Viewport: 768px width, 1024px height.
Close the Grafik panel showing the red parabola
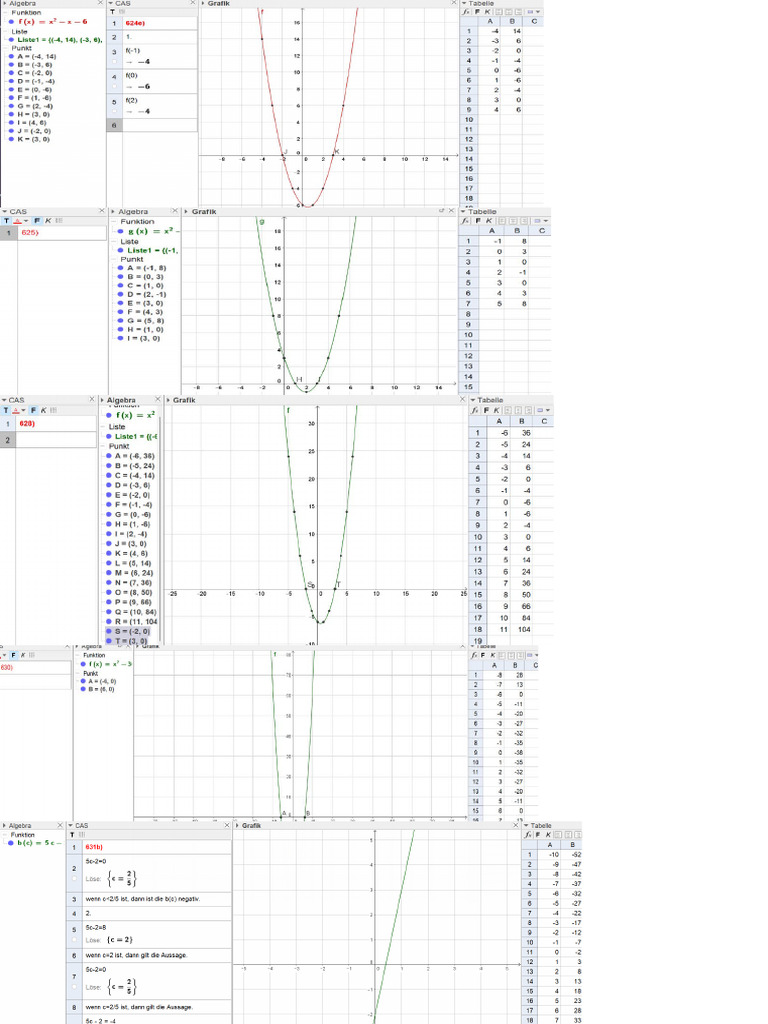pyautogui.click(x=454, y=3)
